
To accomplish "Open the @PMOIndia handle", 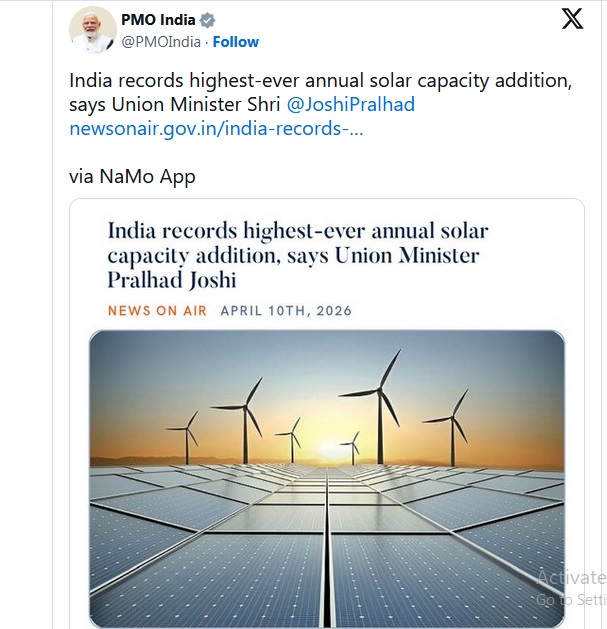I will click(162, 42).
